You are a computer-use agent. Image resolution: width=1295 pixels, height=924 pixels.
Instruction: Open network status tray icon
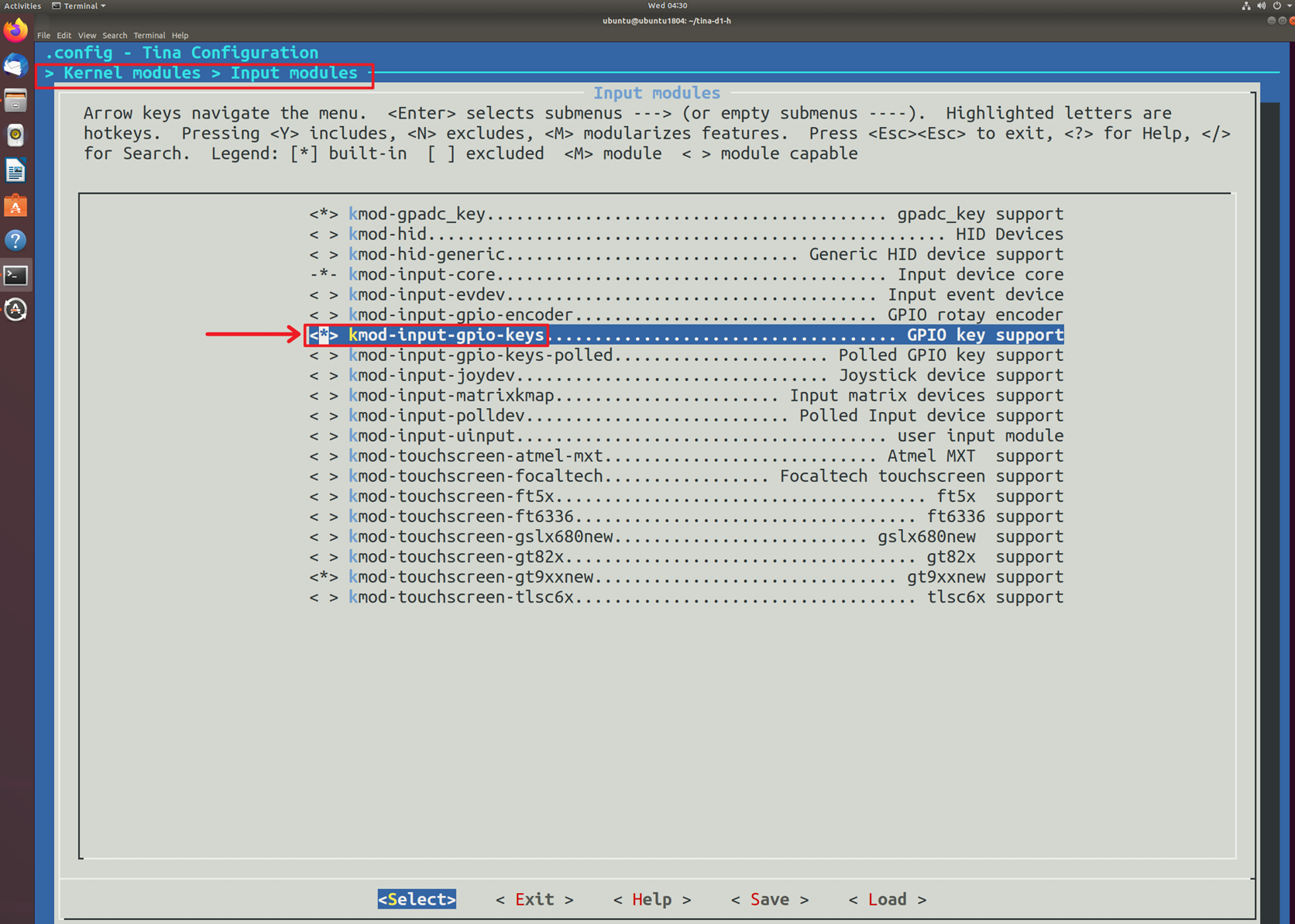pos(1245,5)
